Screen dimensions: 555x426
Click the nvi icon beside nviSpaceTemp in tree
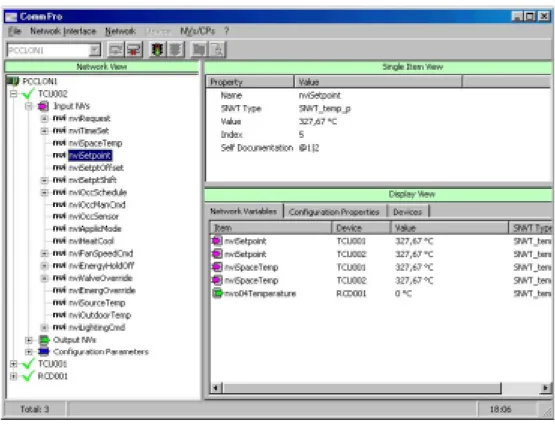click(x=59, y=143)
